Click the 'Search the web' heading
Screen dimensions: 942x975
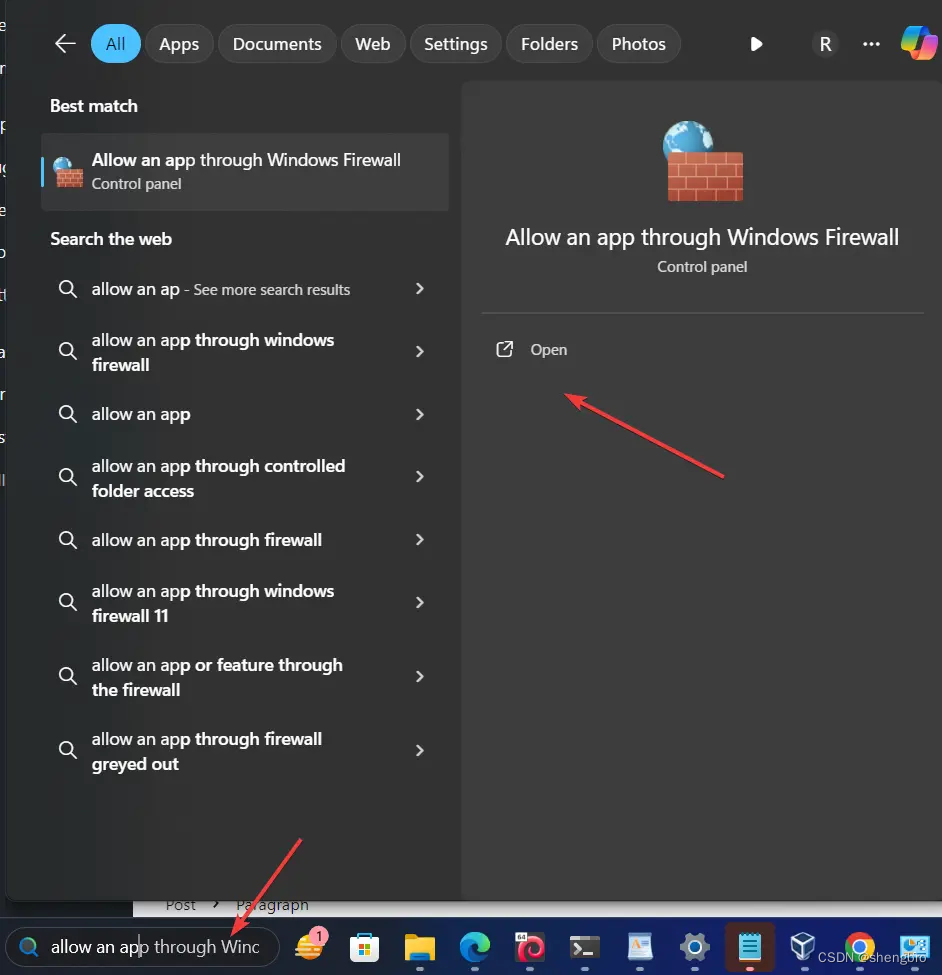[x=111, y=239]
